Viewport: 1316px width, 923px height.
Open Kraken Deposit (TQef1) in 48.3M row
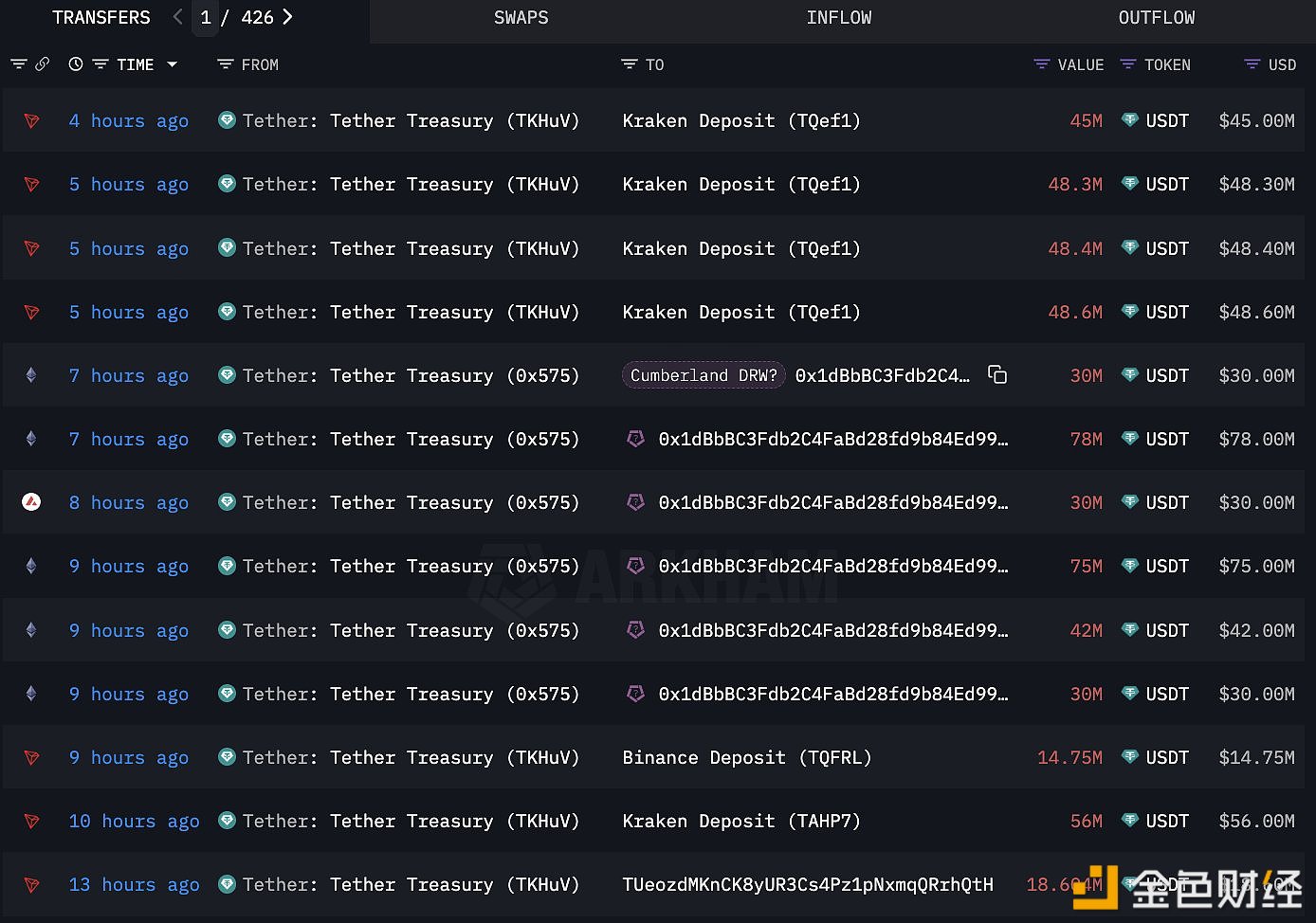click(741, 184)
